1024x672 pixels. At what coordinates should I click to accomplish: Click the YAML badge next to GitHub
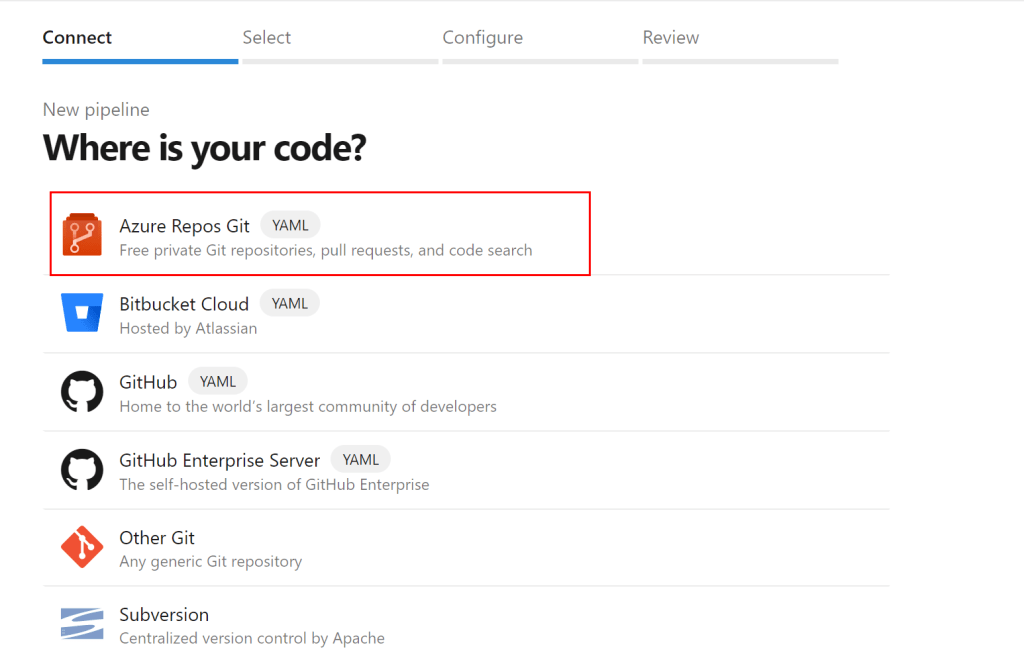point(218,381)
